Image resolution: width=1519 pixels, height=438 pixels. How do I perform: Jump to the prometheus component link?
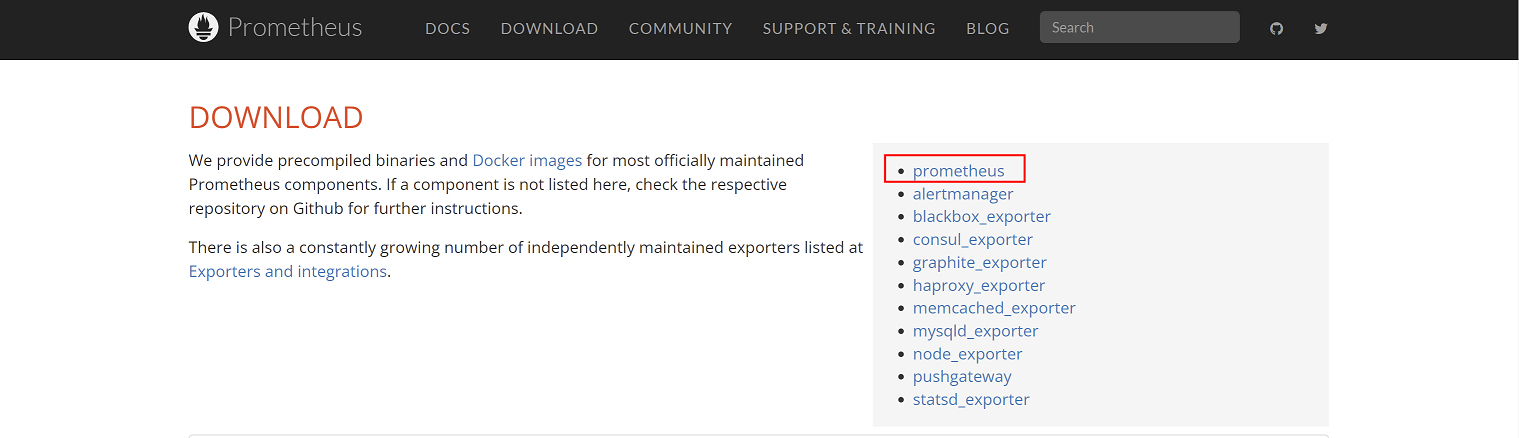click(x=958, y=171)
